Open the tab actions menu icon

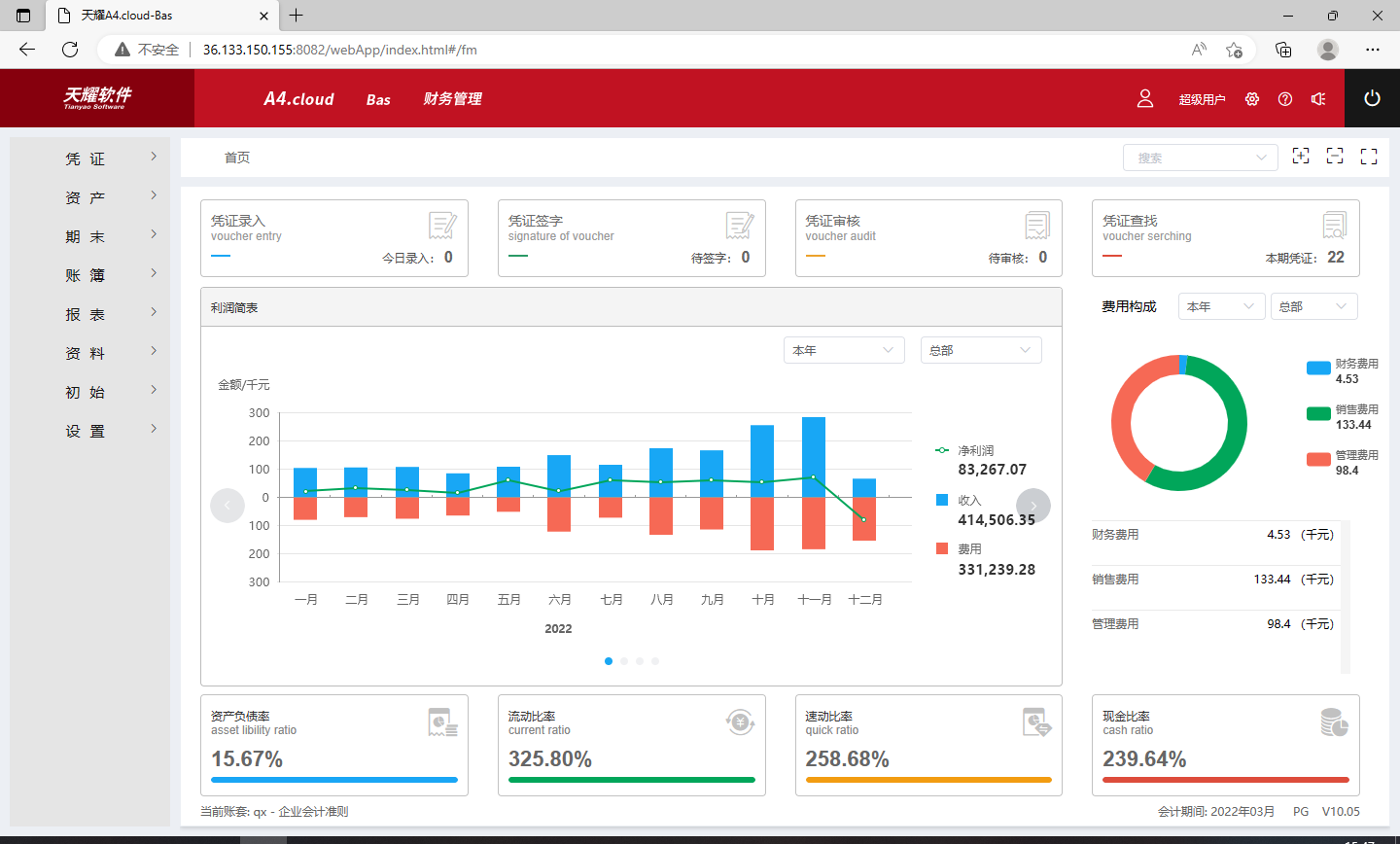point(23,16)
